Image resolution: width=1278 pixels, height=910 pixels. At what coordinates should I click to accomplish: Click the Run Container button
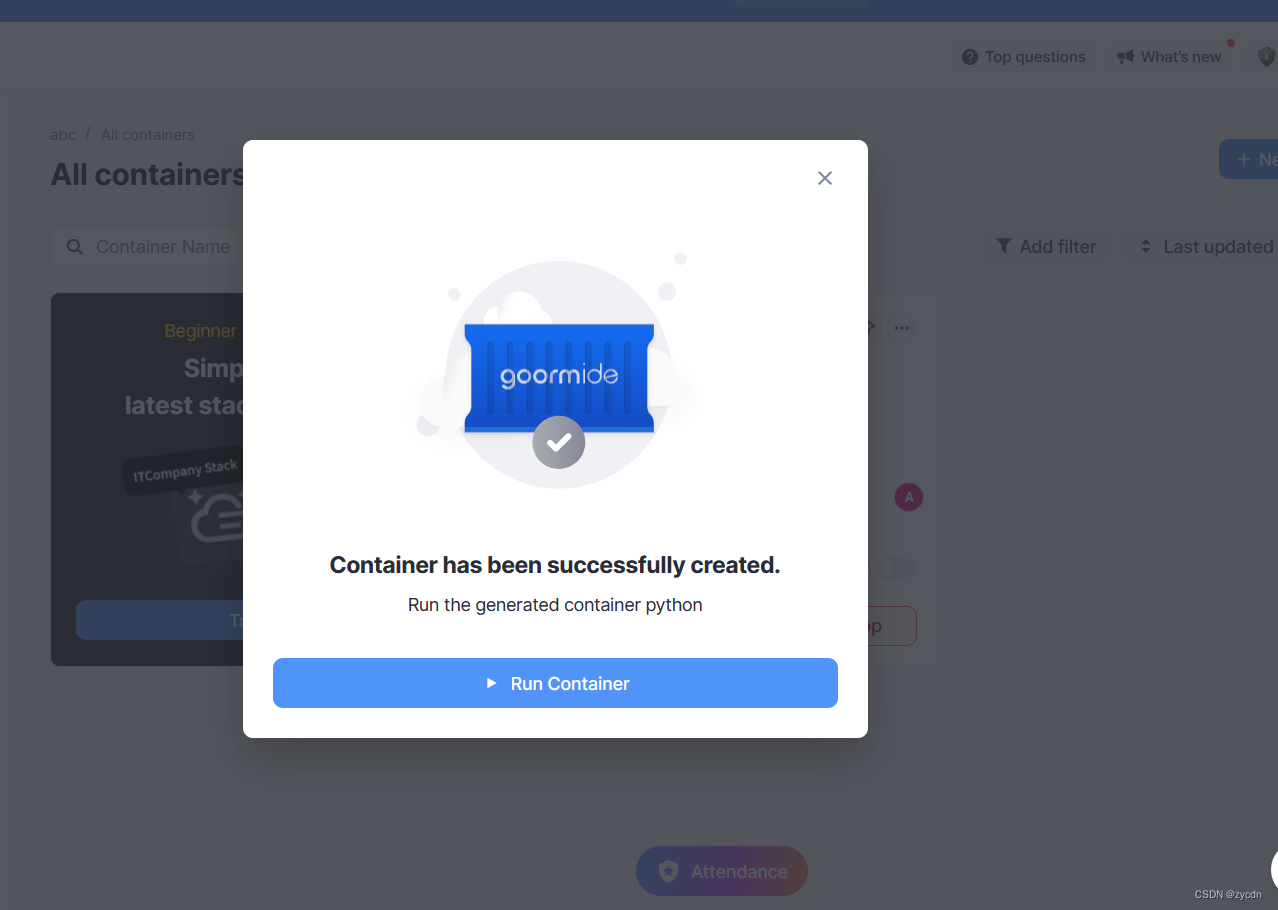tap(555, 683)
